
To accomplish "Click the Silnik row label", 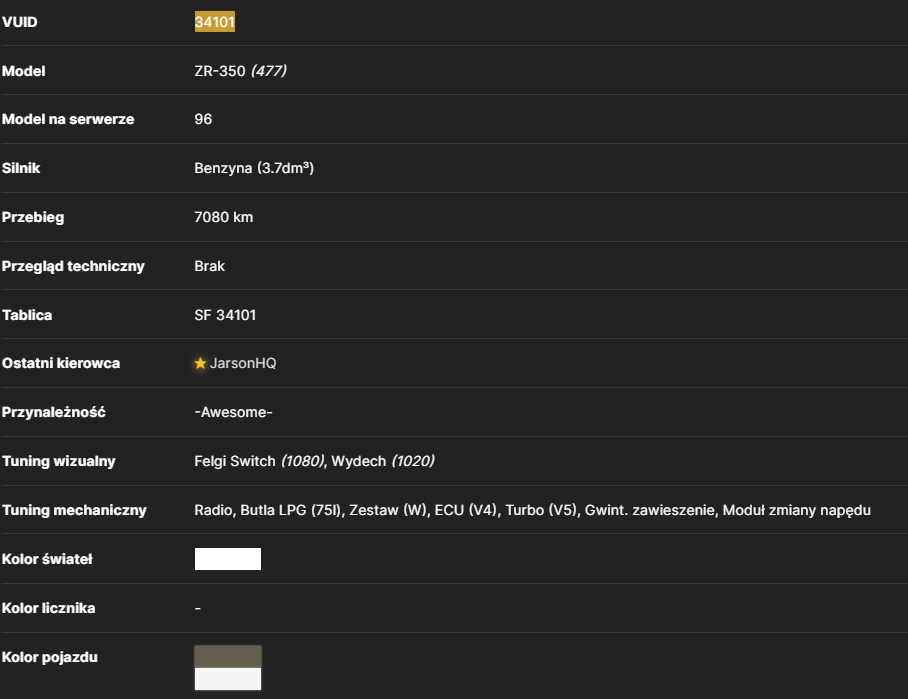I will [21, 168].
